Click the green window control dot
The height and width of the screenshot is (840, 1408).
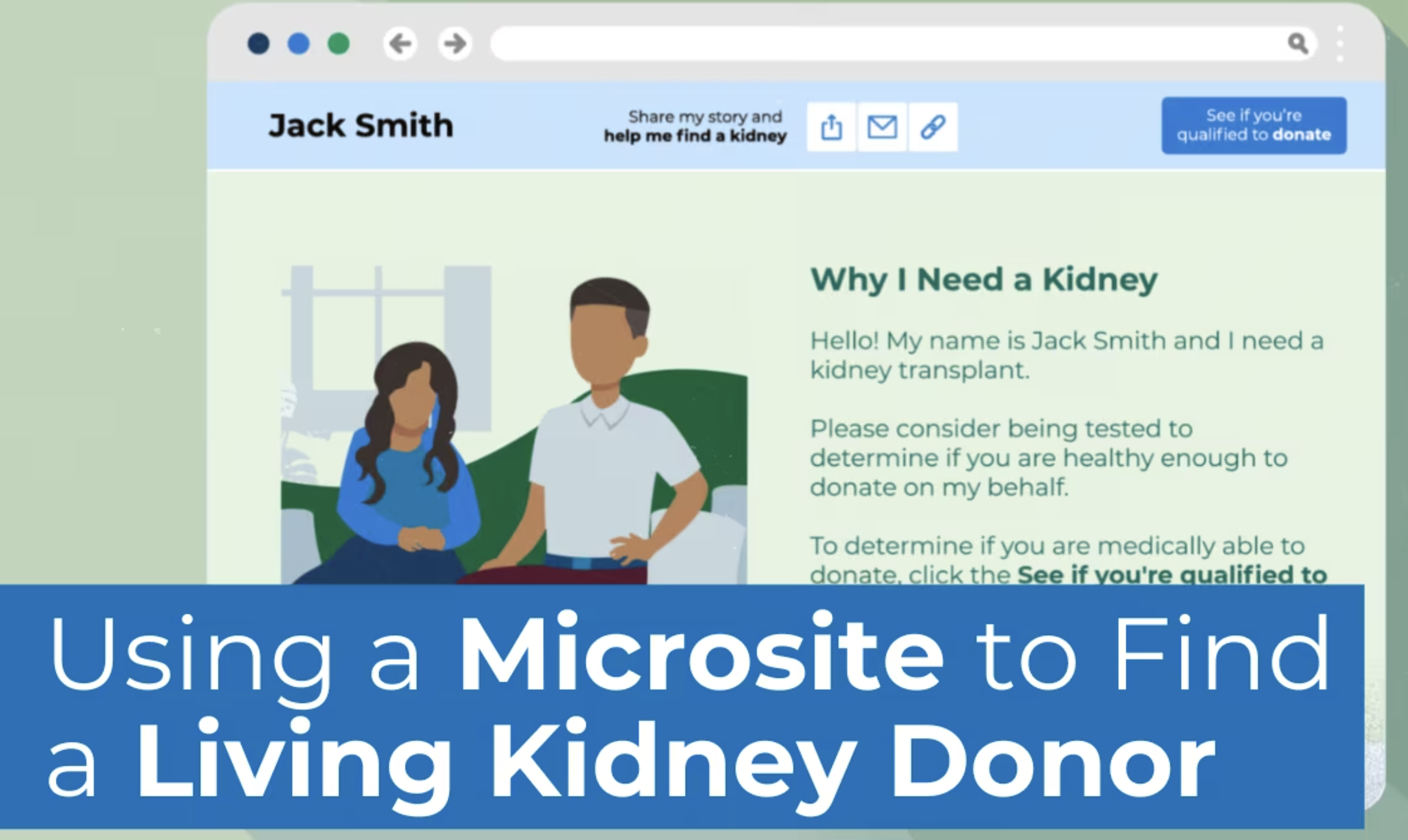click(339, 44)
